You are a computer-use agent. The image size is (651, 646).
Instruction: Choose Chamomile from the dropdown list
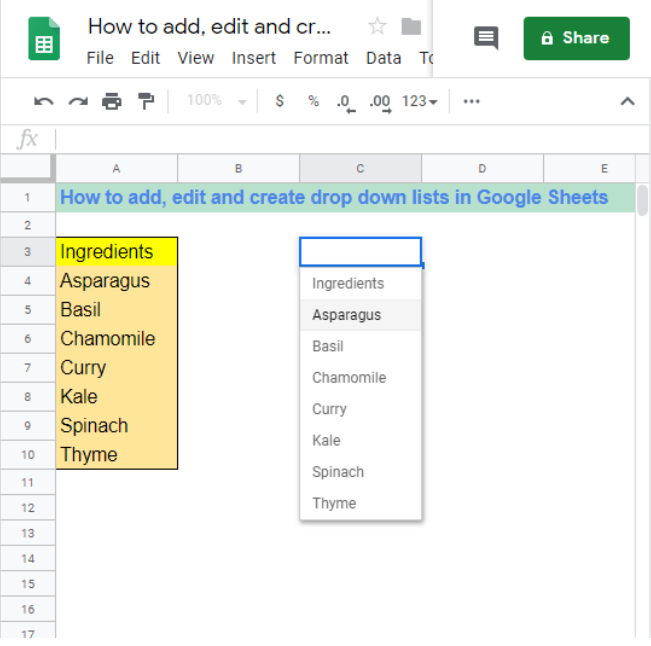click(x=360, y=378)
